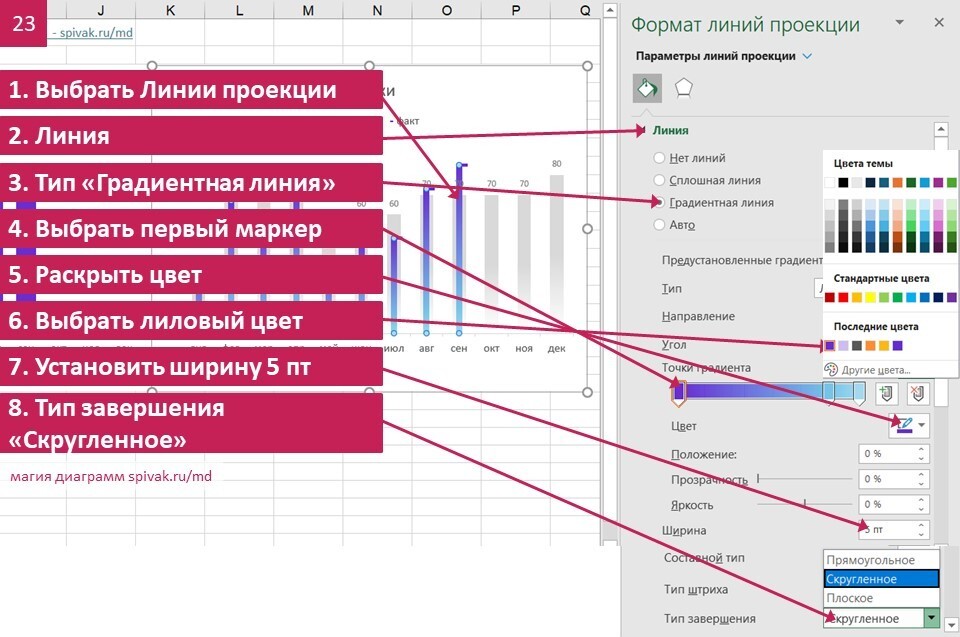Viewport: 960px width, 637px height.
Task: Click the add gradient stop button
Action: (884, 395)
